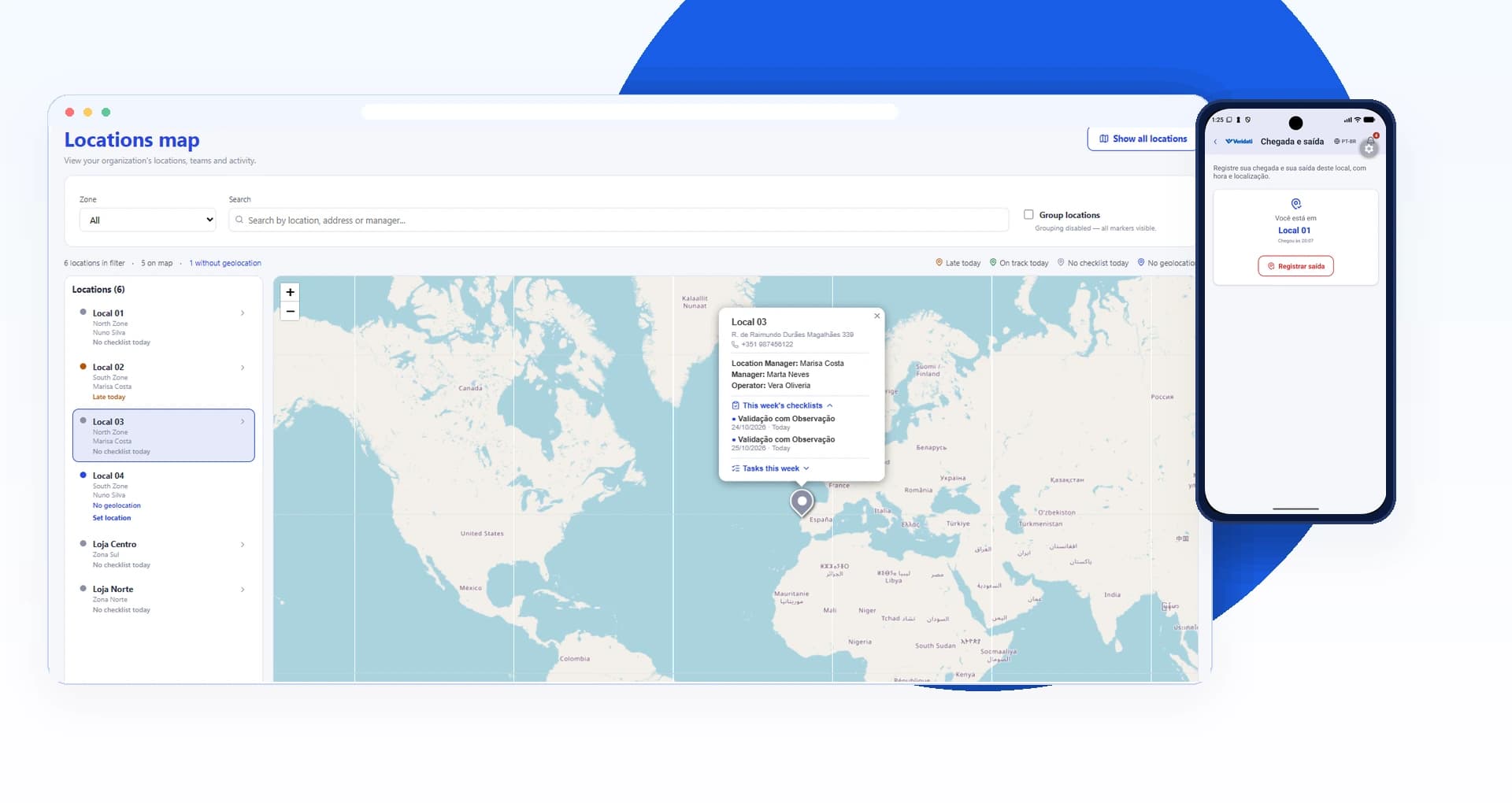Click Loja Centro in locations list
This screenshot has width=1512, height=803.
163,554
